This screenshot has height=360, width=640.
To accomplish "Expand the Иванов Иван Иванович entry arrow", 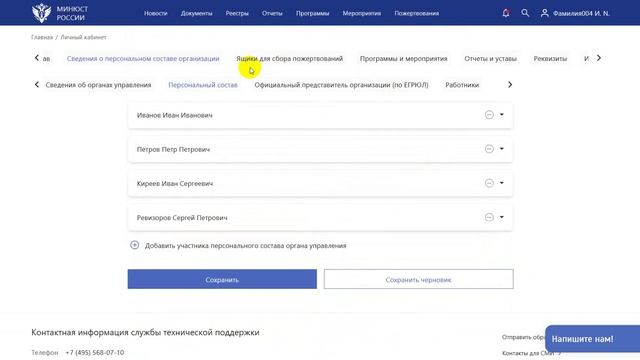I will click(x=502, y=115).
